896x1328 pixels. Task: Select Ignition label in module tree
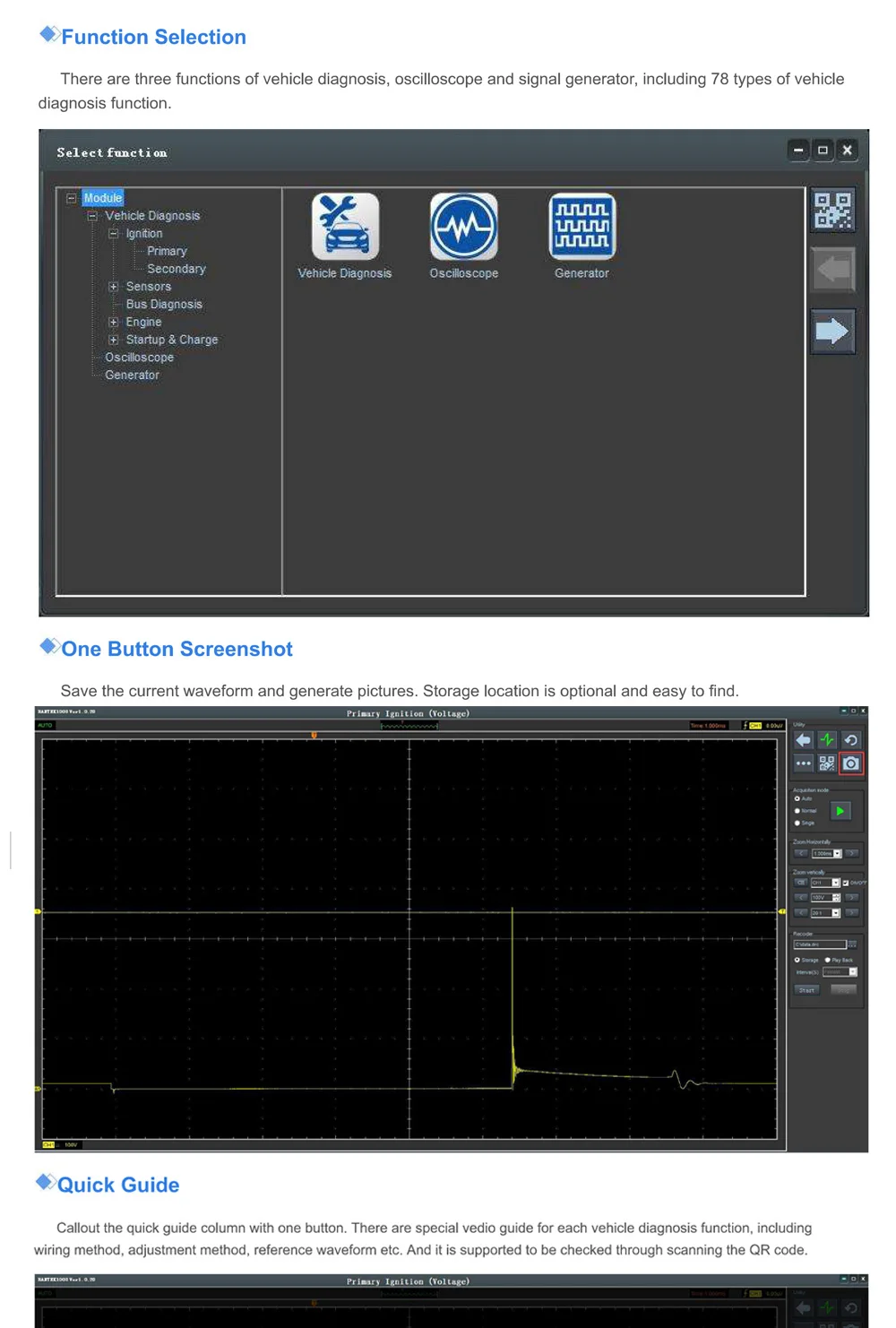point(144,234)
